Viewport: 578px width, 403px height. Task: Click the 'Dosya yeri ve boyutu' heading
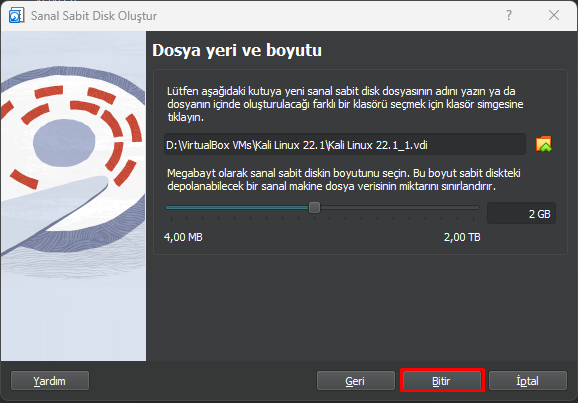coord(237,51)
